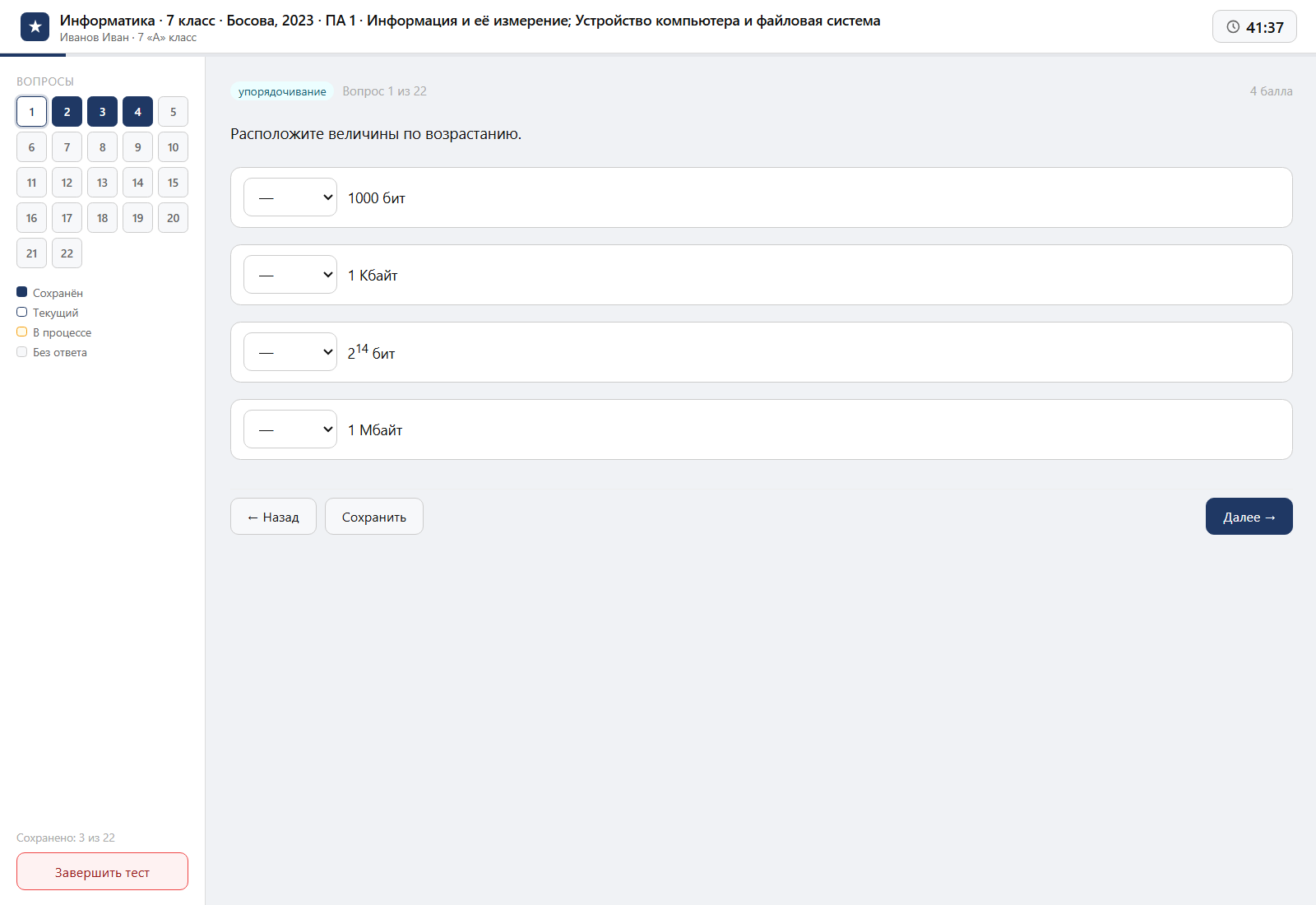This screenshot has height=905, width=1316.
Task: Click the clock timer showing 41:37
Action: point(1254,27)
